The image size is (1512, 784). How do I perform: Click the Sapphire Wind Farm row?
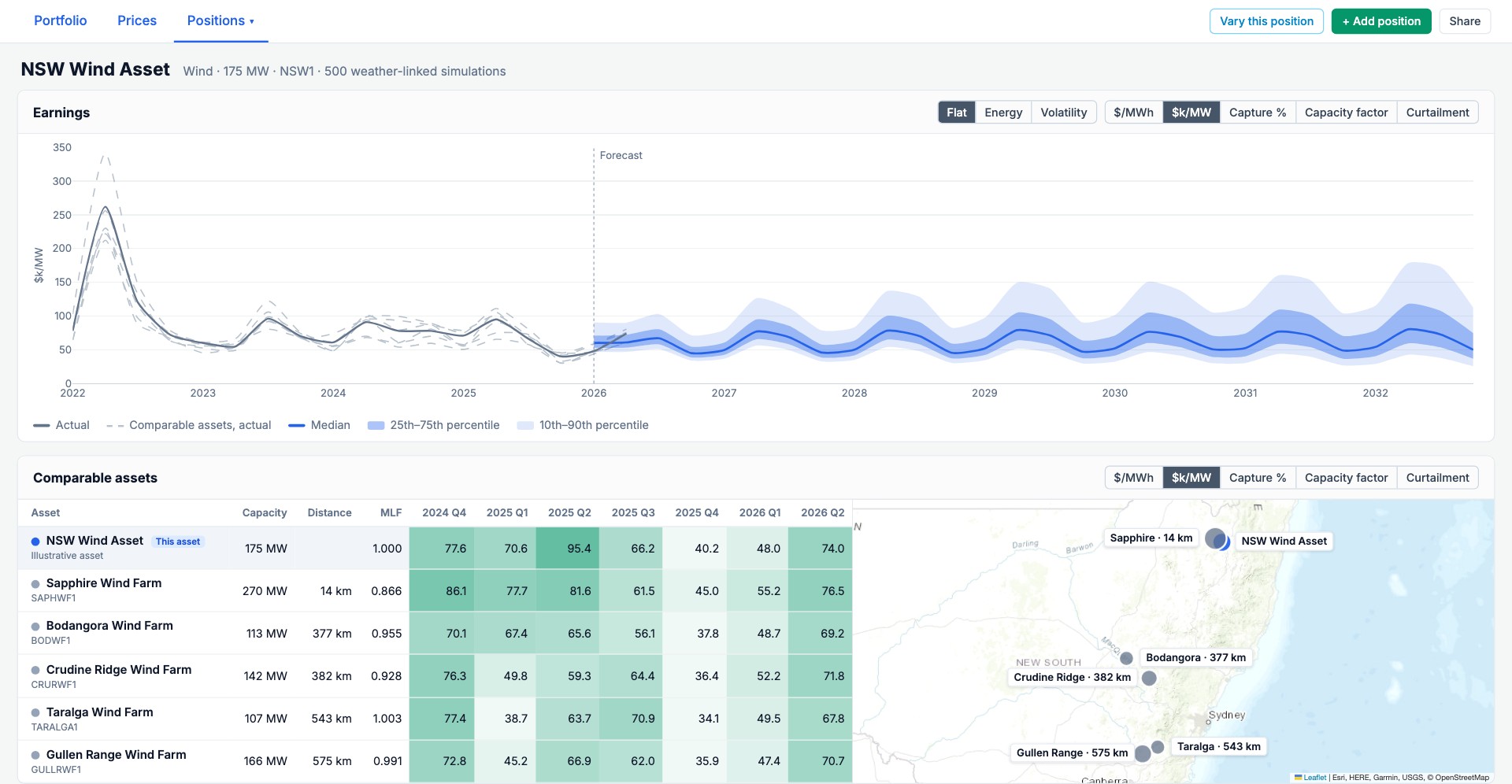435,590
